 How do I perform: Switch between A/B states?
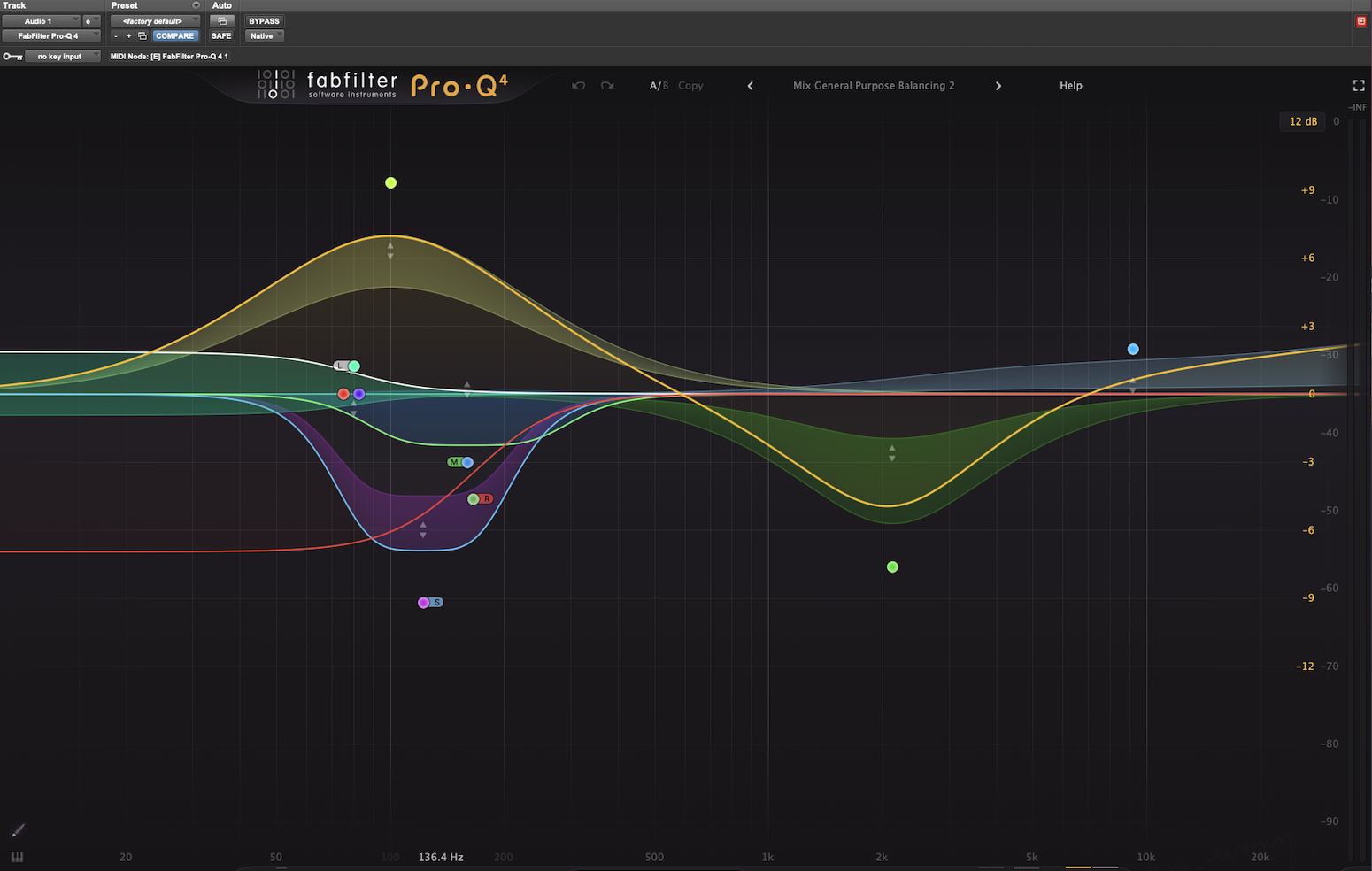pyautogui.click(x=659, y=86)
